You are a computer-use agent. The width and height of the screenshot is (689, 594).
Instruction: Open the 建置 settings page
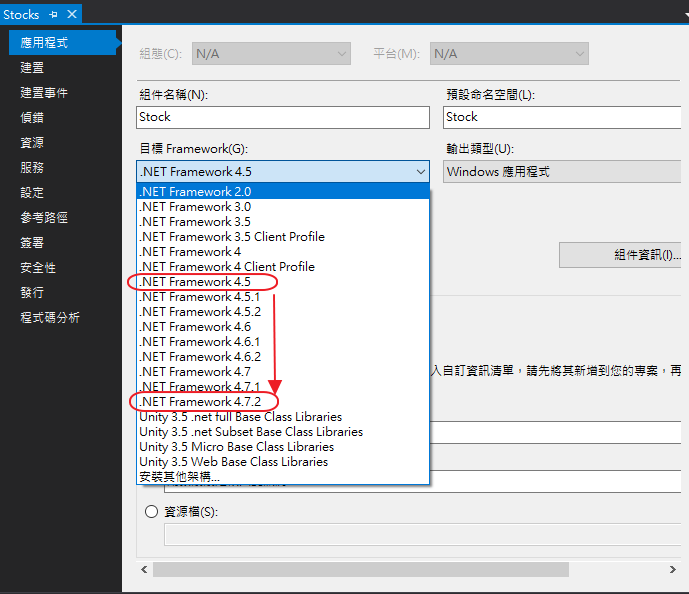point(32,68)
